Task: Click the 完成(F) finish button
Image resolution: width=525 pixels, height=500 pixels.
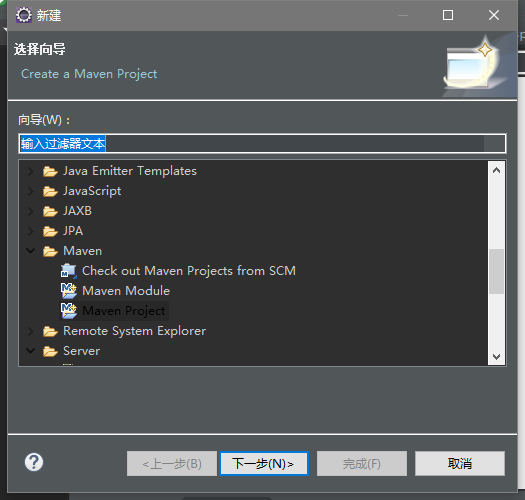Action: pyautogui.click(x=362, y=464)
